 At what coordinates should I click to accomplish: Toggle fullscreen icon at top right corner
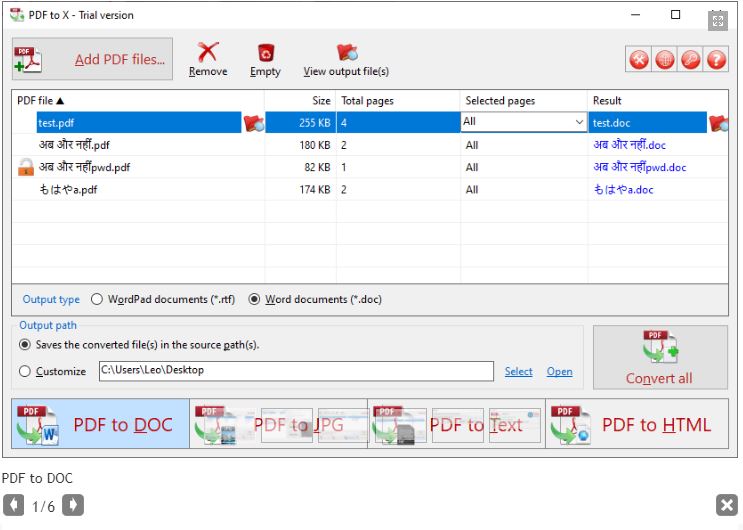717,20
